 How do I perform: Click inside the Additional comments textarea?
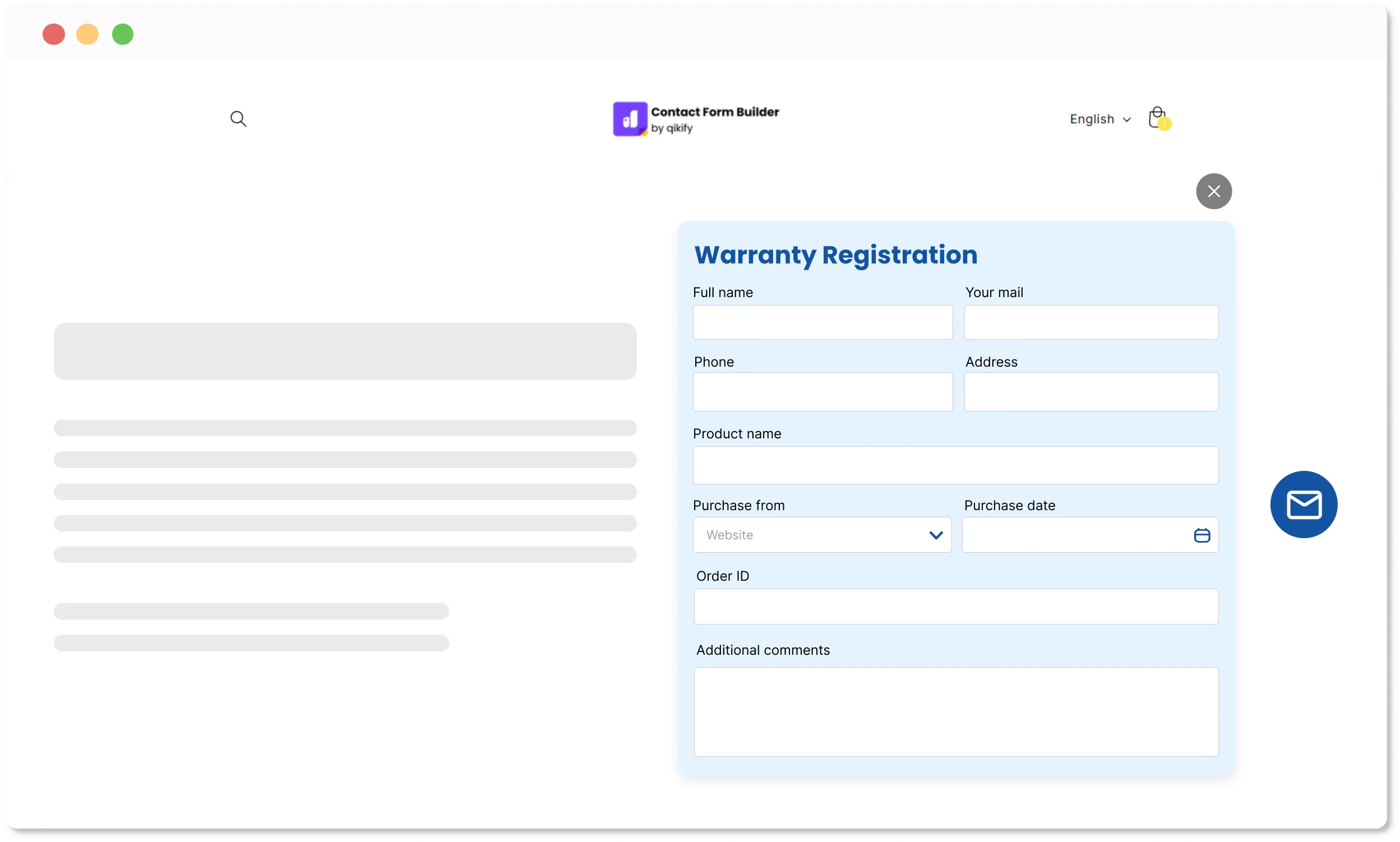(x=955, y=711)
